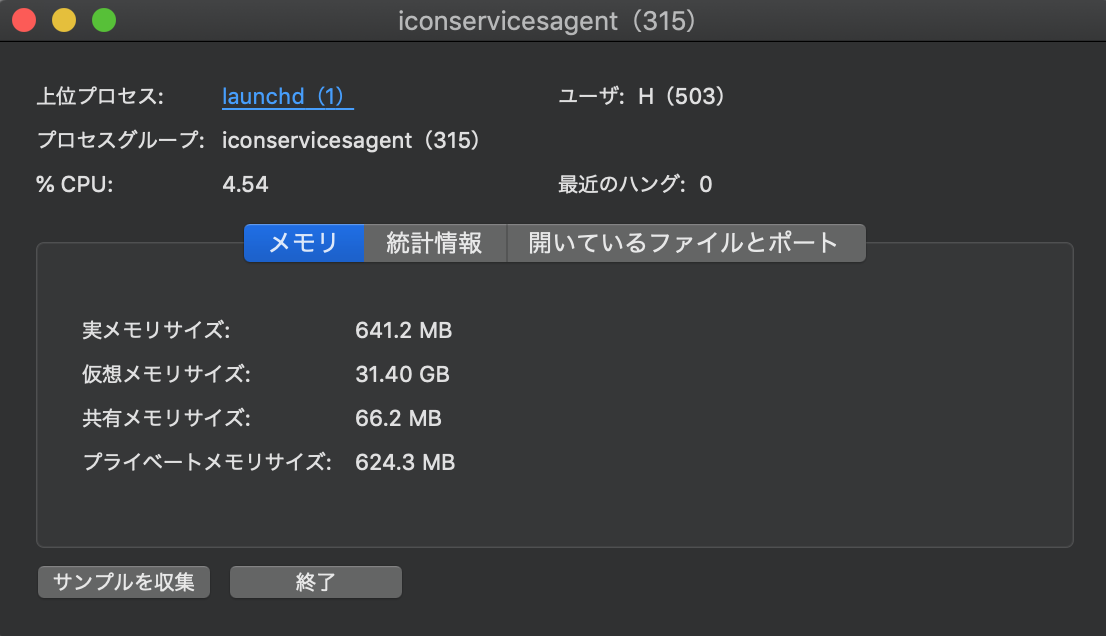1106x636 pixels.
Task: Open the 開いているファイルとポート tab
Action: pyautogui.click(x=685, y=243)
